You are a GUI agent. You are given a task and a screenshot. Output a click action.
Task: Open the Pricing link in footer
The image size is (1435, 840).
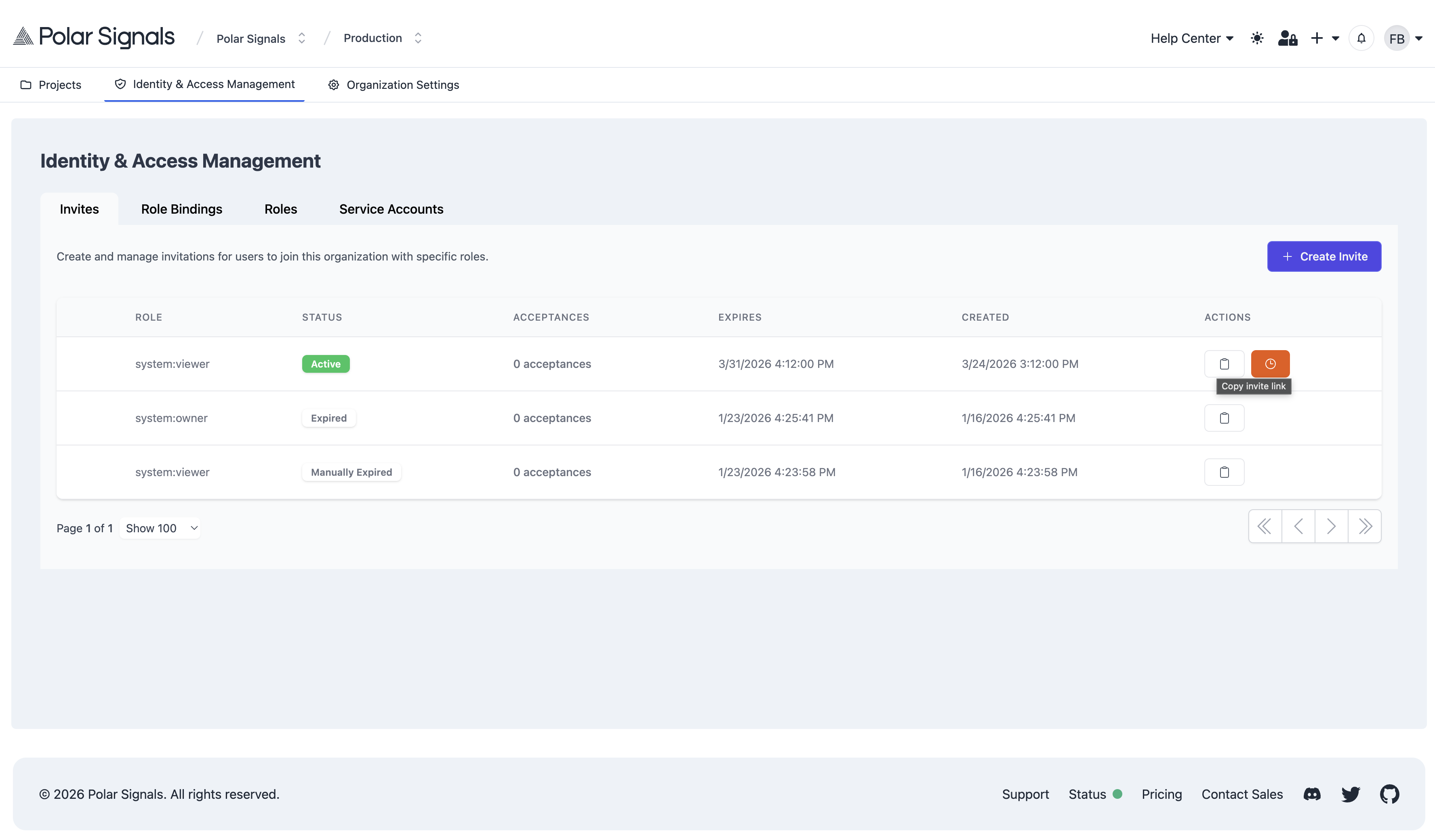coord(1161,794)
